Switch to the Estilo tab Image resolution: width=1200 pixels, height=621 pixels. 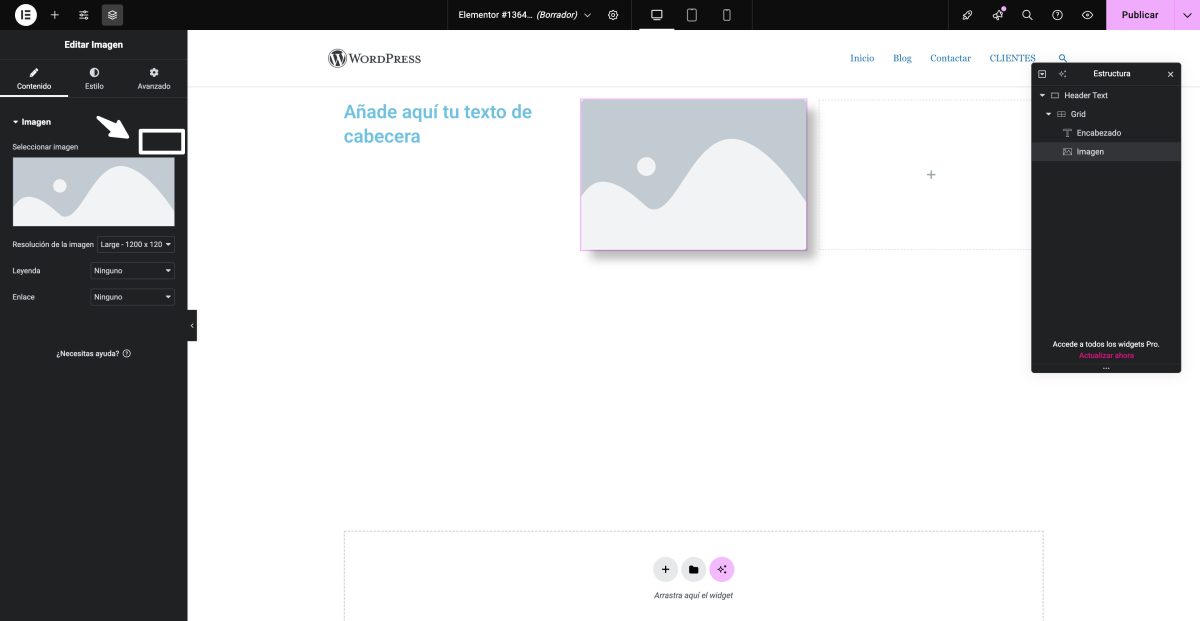(94, 79)
